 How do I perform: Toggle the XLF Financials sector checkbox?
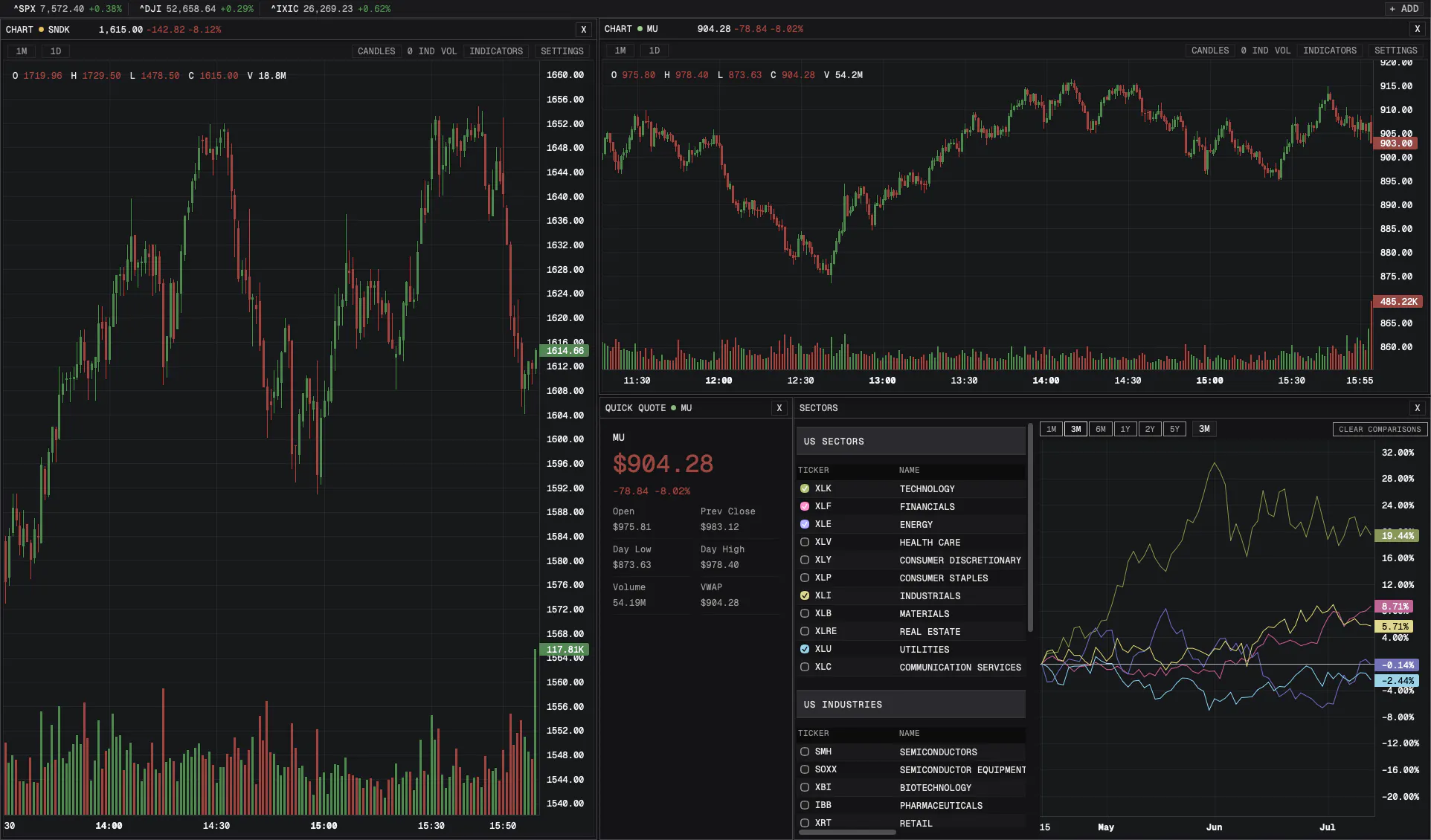click(805, 506)
